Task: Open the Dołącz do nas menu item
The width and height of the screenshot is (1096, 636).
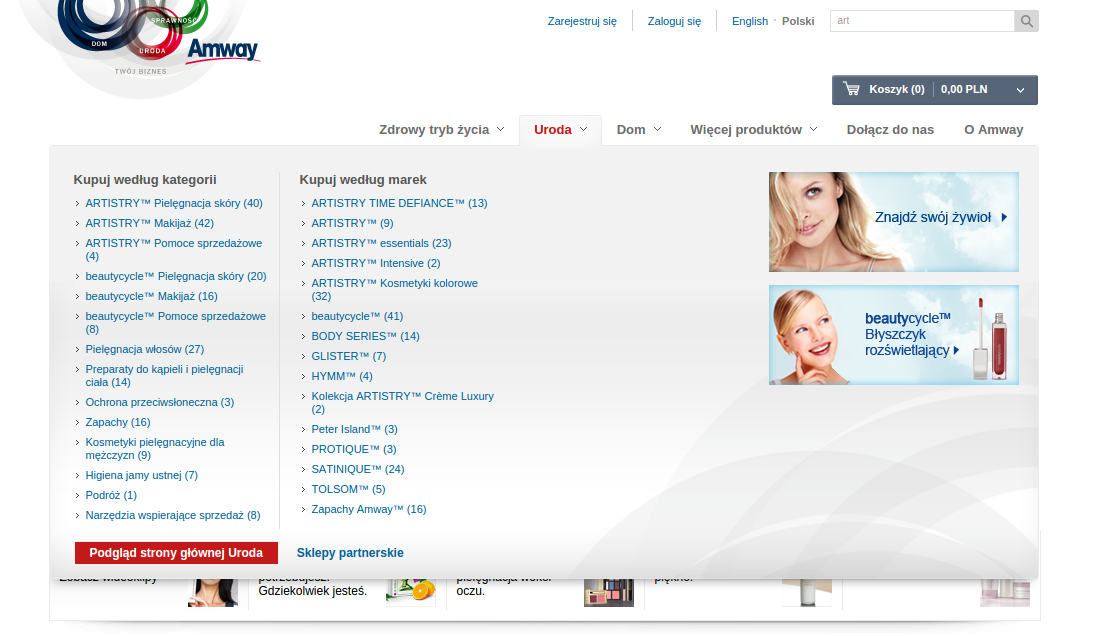Action: click(x=890, y=130)
